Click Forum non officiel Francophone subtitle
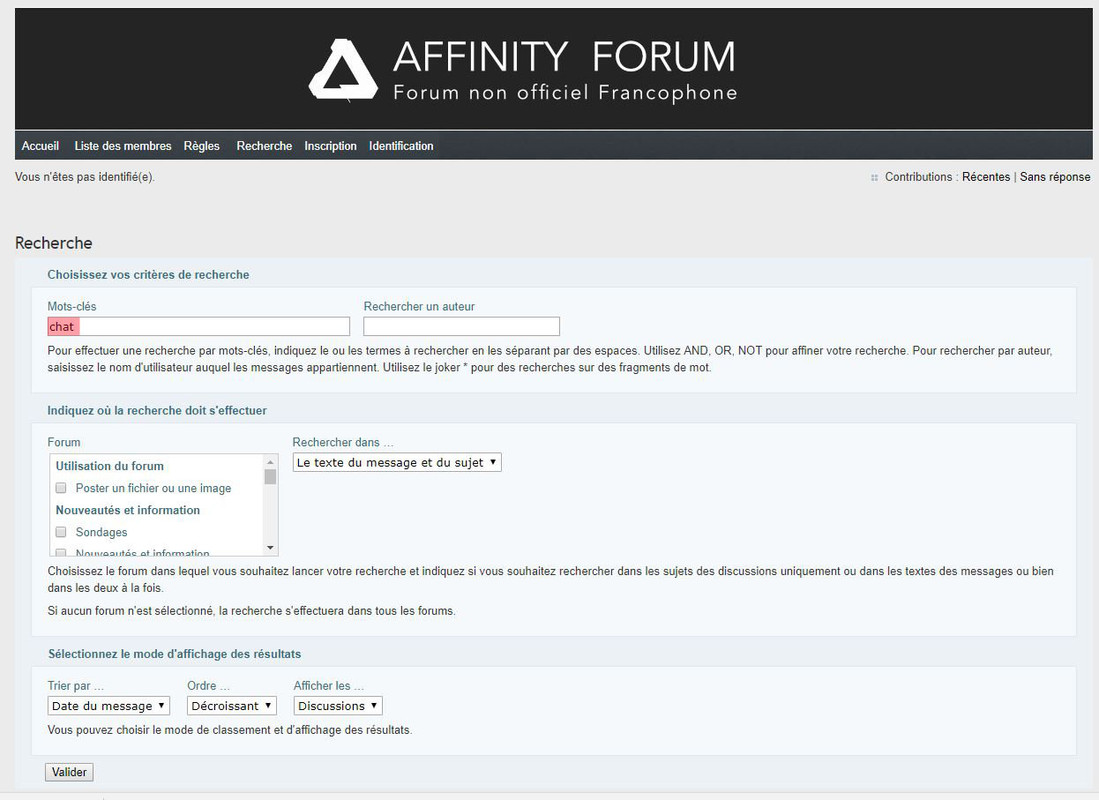The image size is (1099, 800). pyautogui.click(x=565, y=93)
